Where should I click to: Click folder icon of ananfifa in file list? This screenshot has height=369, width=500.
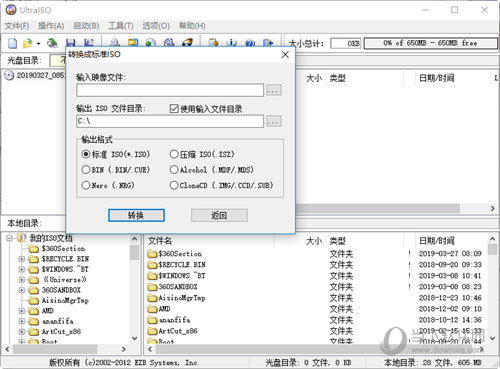[x=152, y=320]
